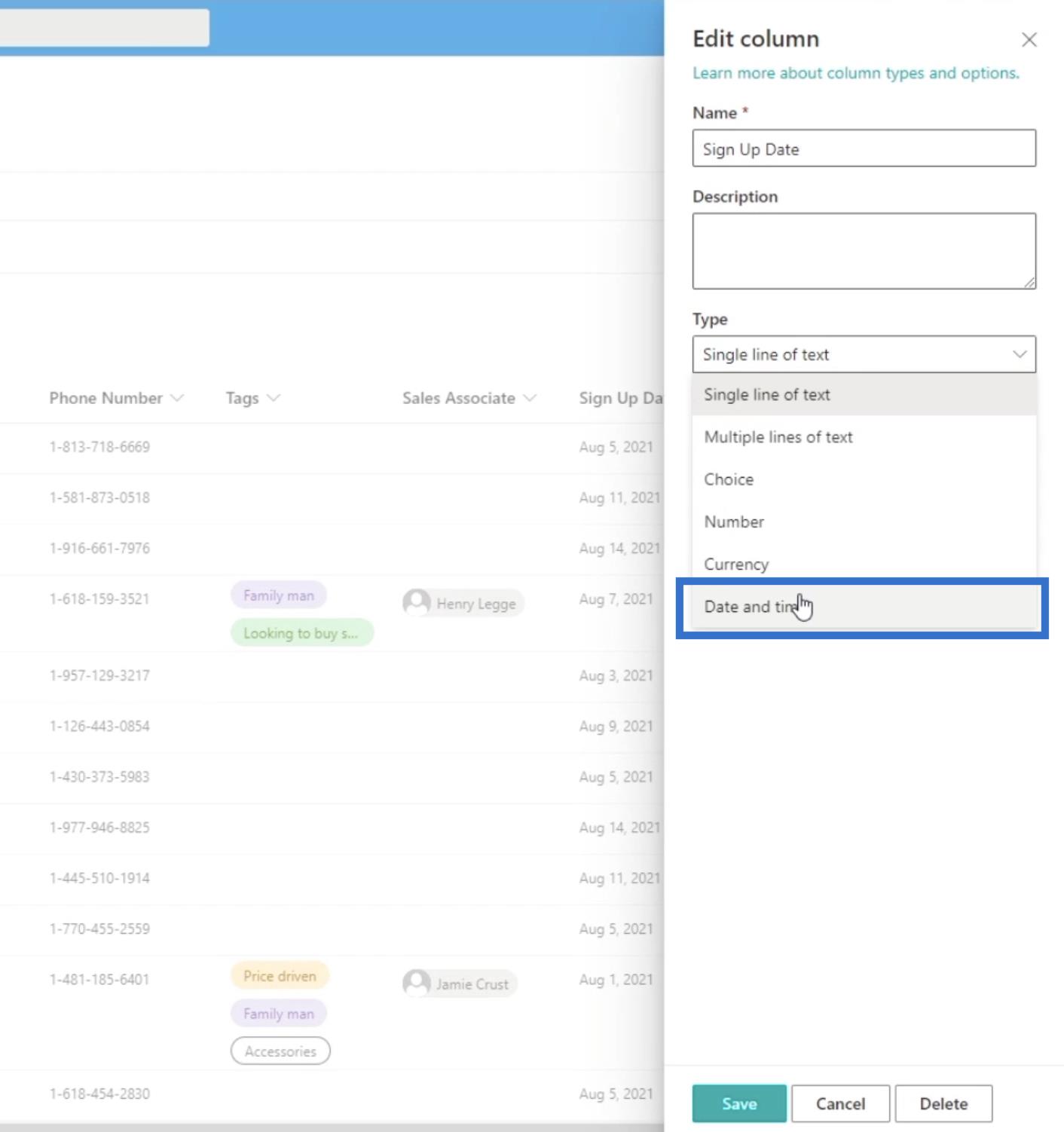This screenshot has height=1132, width=1064.
Task: Select phone number 1-445-510-1914
Action: click(x=99, y=878)
